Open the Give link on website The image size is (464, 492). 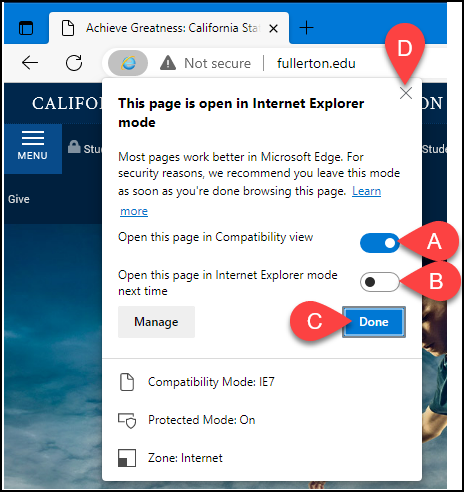point(19,199)
